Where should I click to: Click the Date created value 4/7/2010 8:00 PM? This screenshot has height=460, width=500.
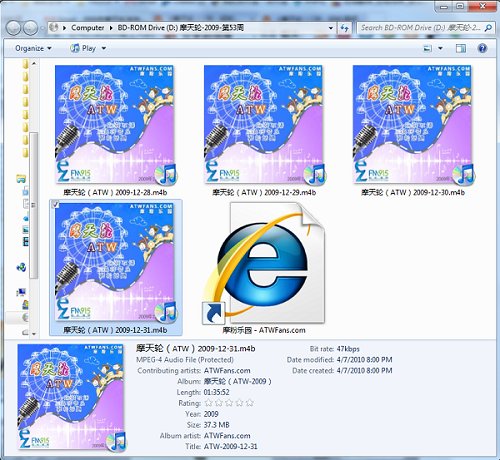[x=364, y=371]
